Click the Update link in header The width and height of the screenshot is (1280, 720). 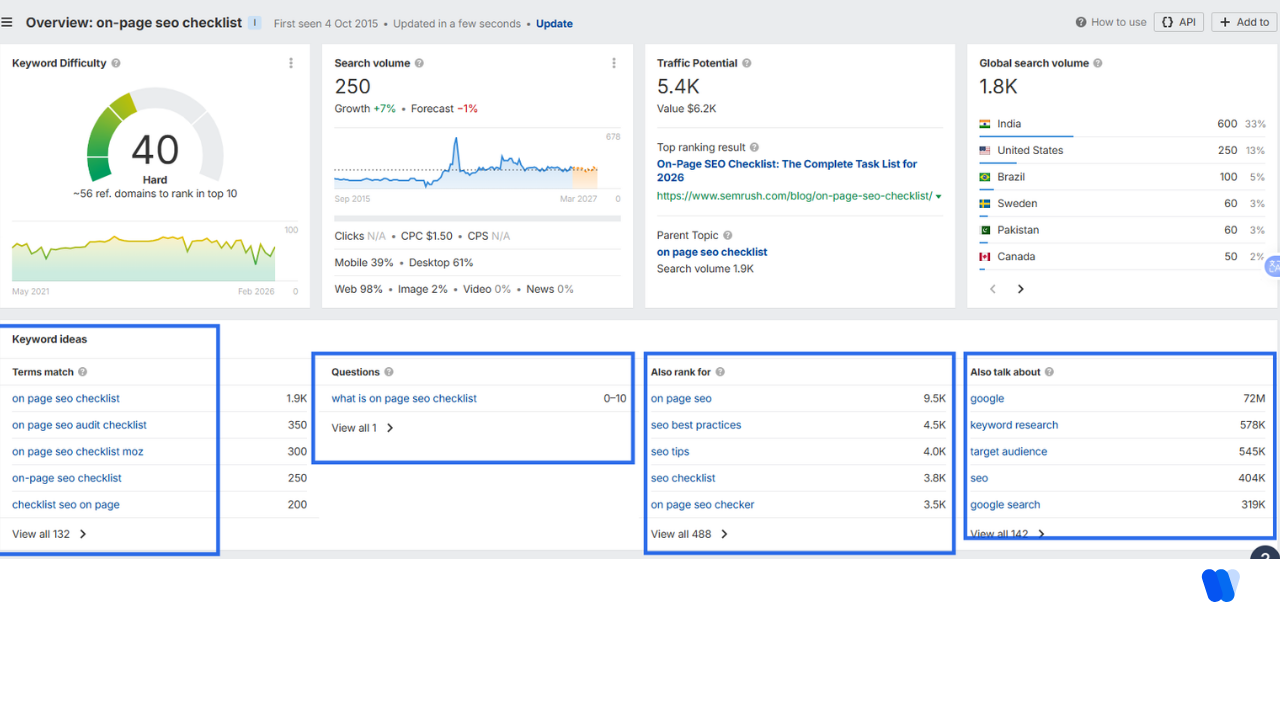(x=554, y=23)
